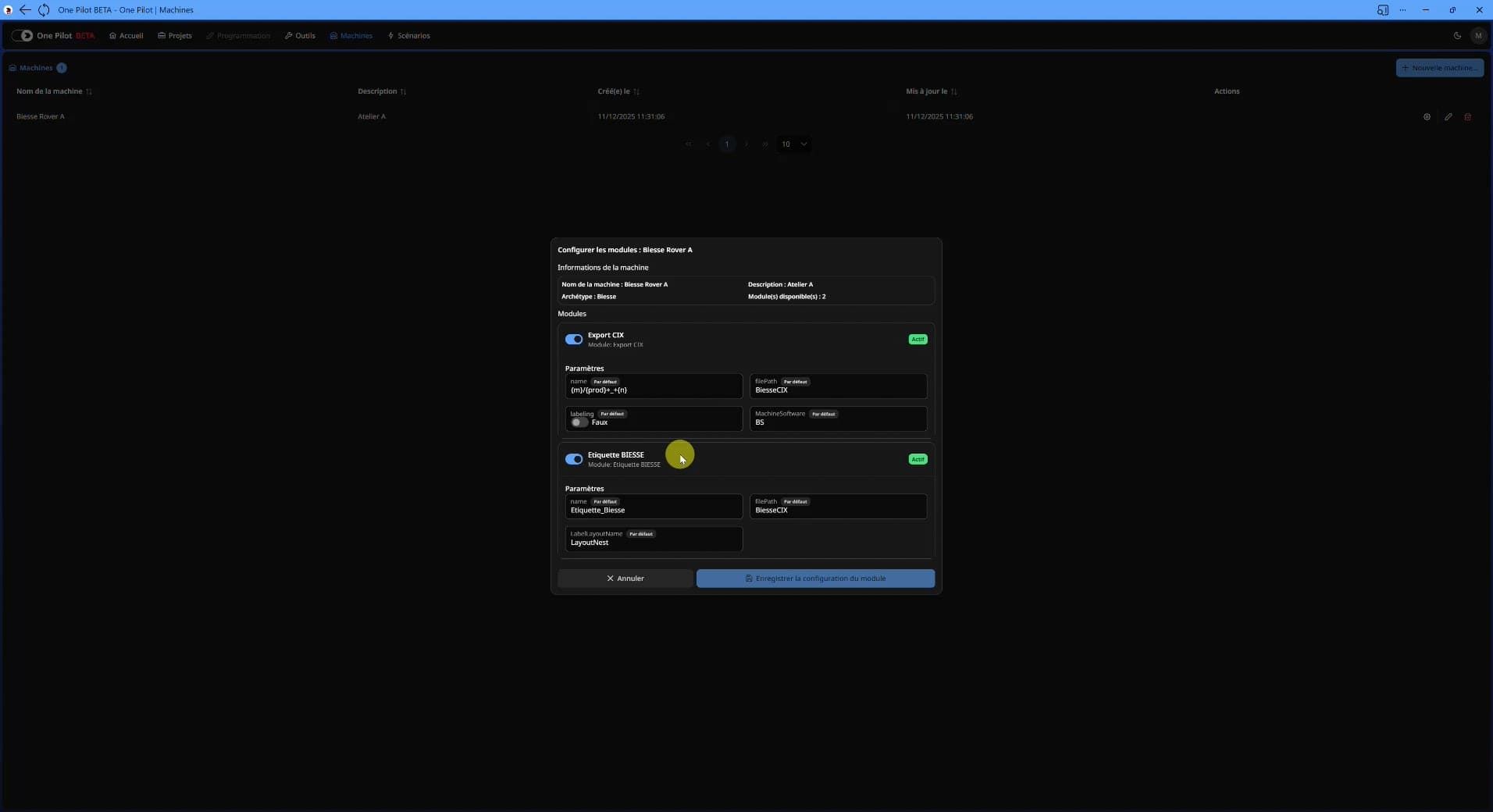This screenshot has height=812, width=1493.
Task: Click Enregistrer la configuration du module
Action: (815, 579)
